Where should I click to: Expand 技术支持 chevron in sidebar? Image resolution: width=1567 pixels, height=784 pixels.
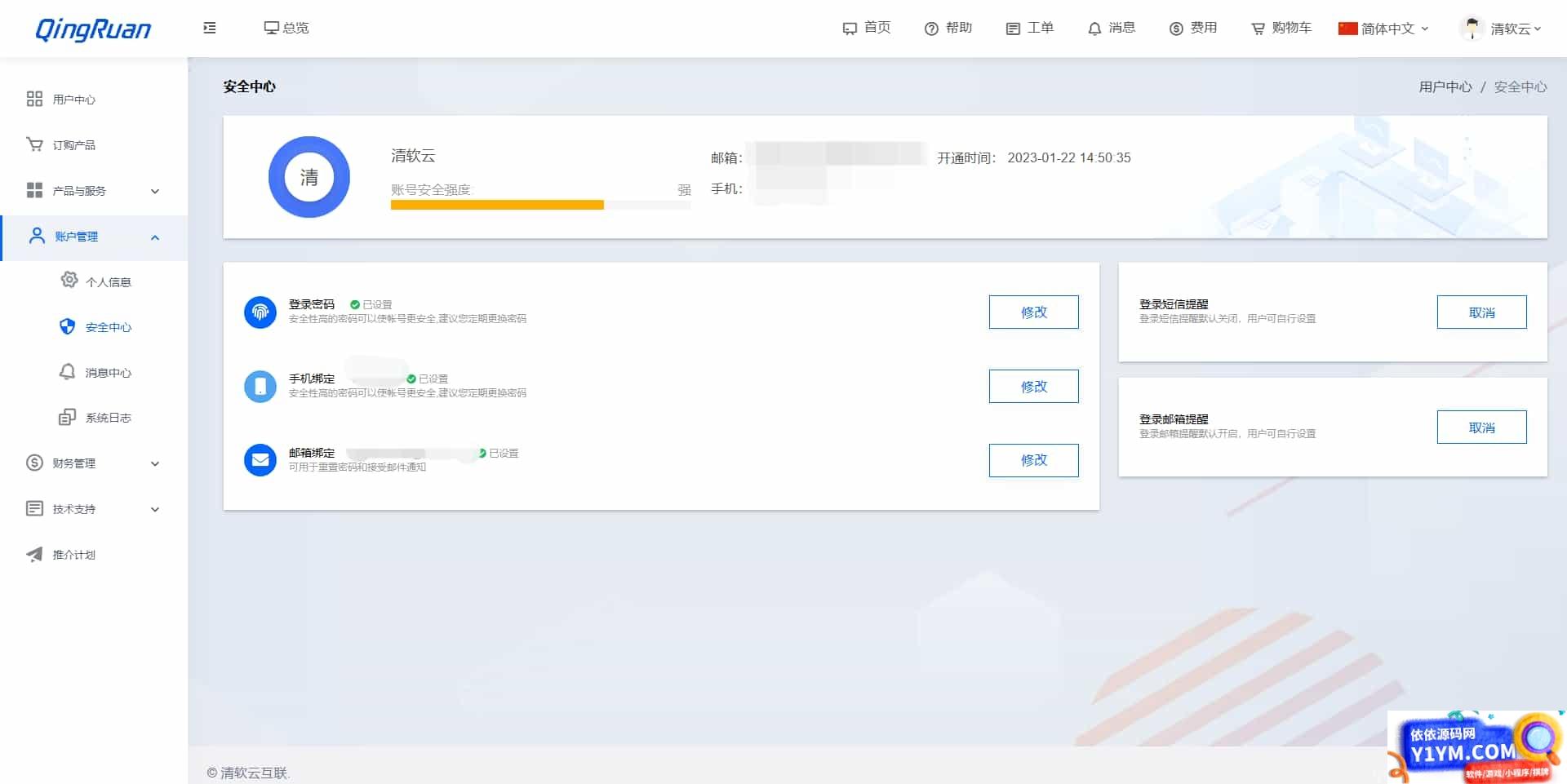coord(155,509)
